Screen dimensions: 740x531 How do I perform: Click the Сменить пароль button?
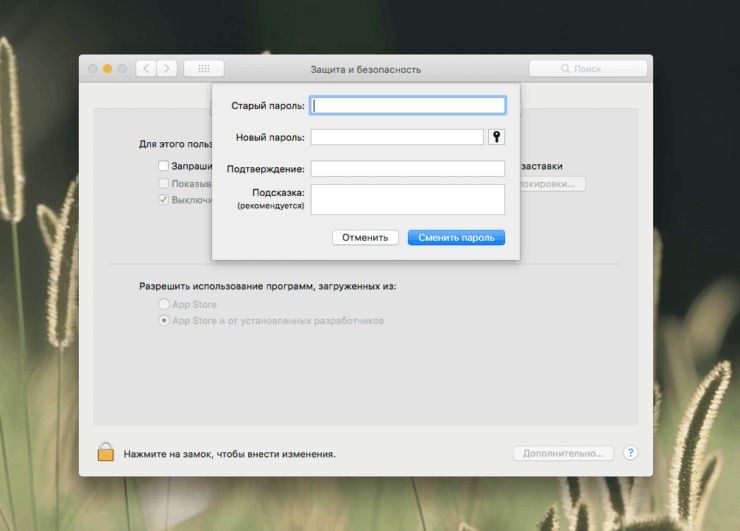[456, 238]
